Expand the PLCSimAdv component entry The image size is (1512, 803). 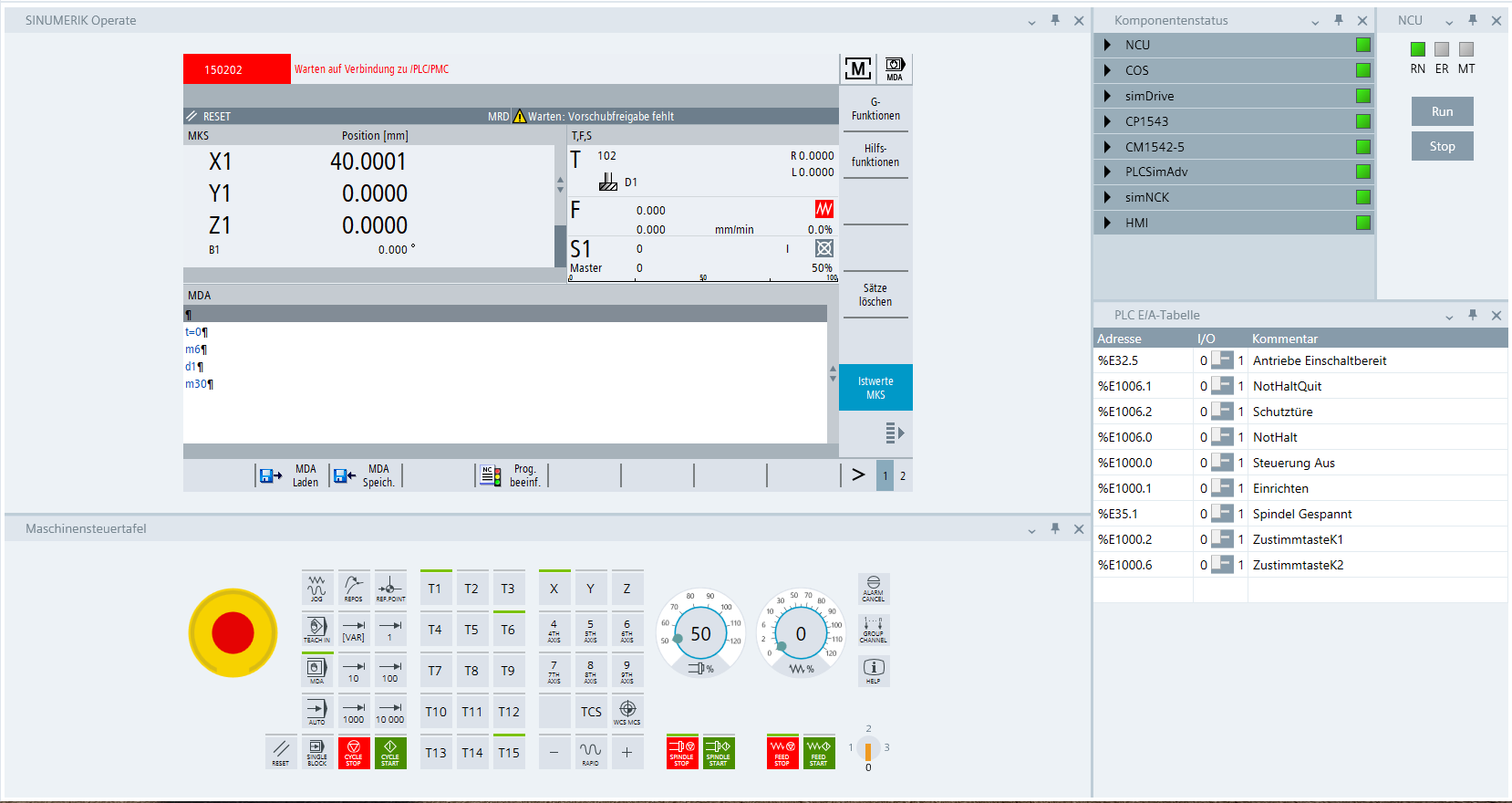pyautogui.click(x=1107, y=172)
